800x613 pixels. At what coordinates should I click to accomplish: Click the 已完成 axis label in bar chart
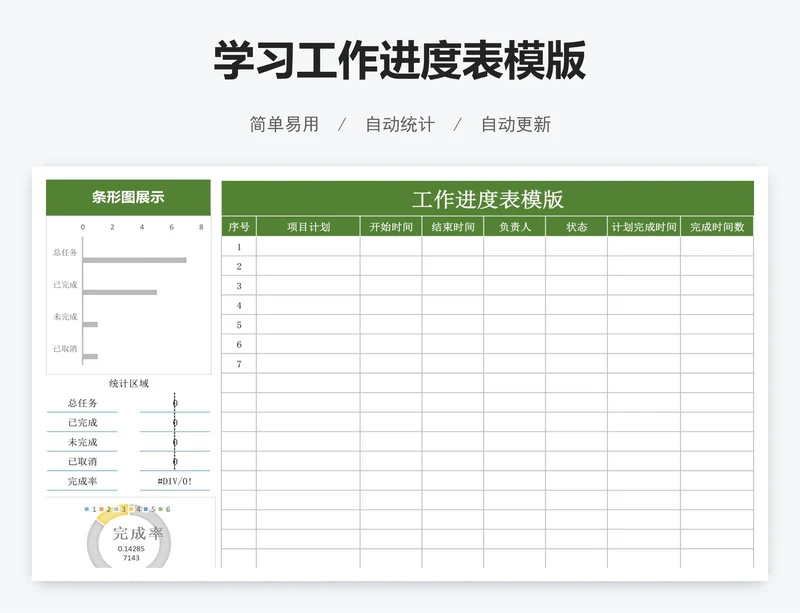pos(65,284)
